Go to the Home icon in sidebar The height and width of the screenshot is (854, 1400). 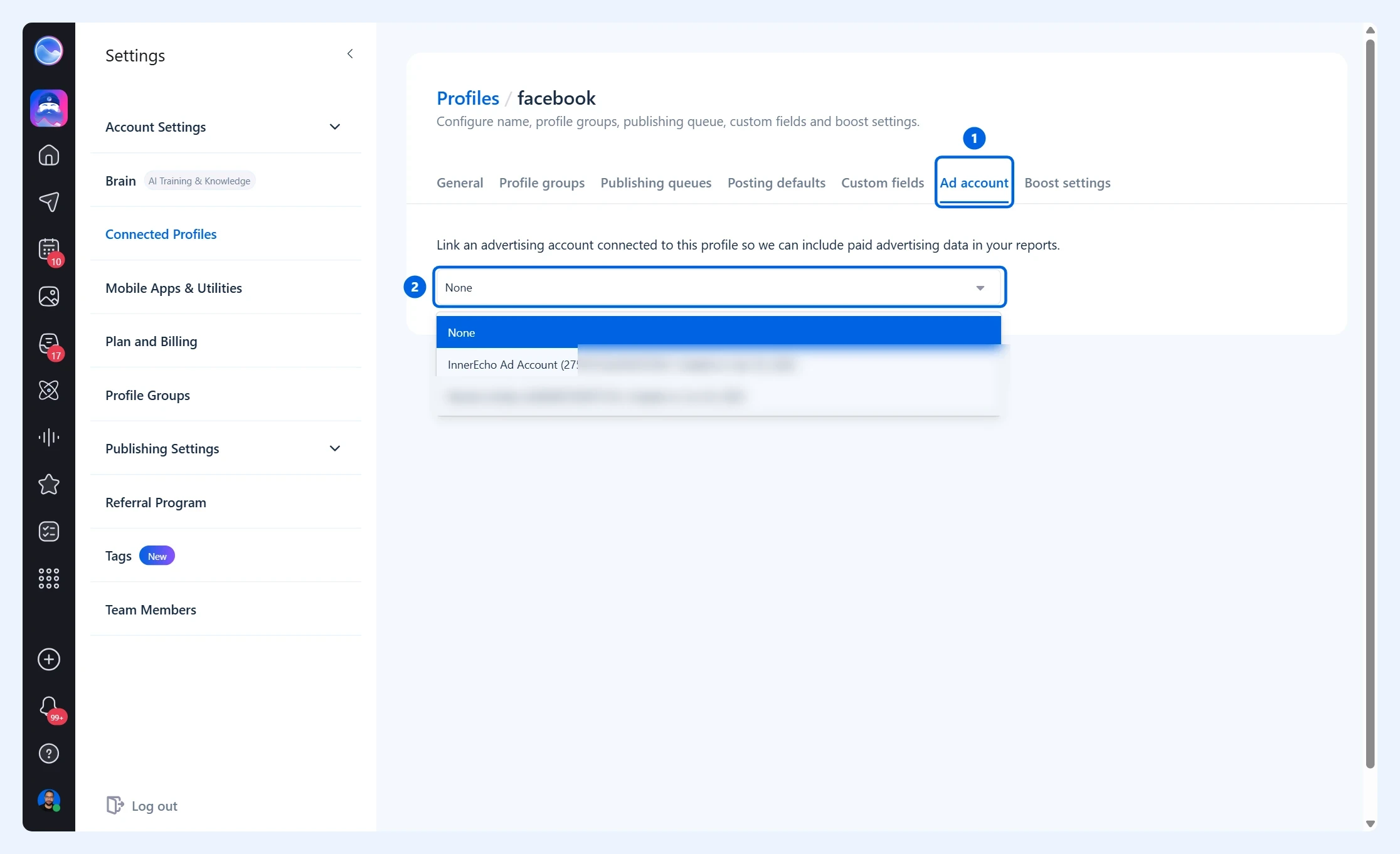49,155
